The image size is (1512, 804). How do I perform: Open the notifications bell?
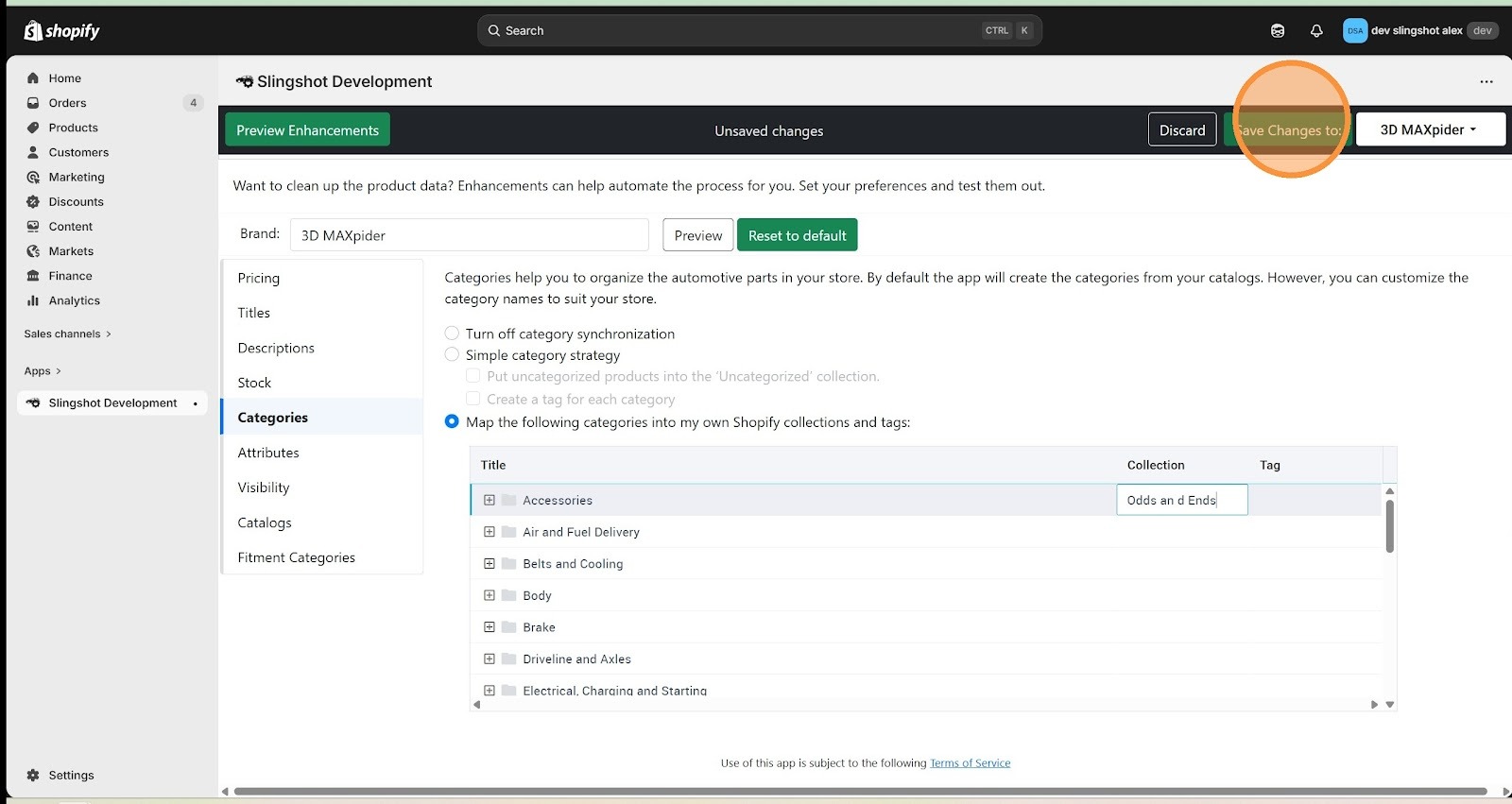tap(1316, 30)
